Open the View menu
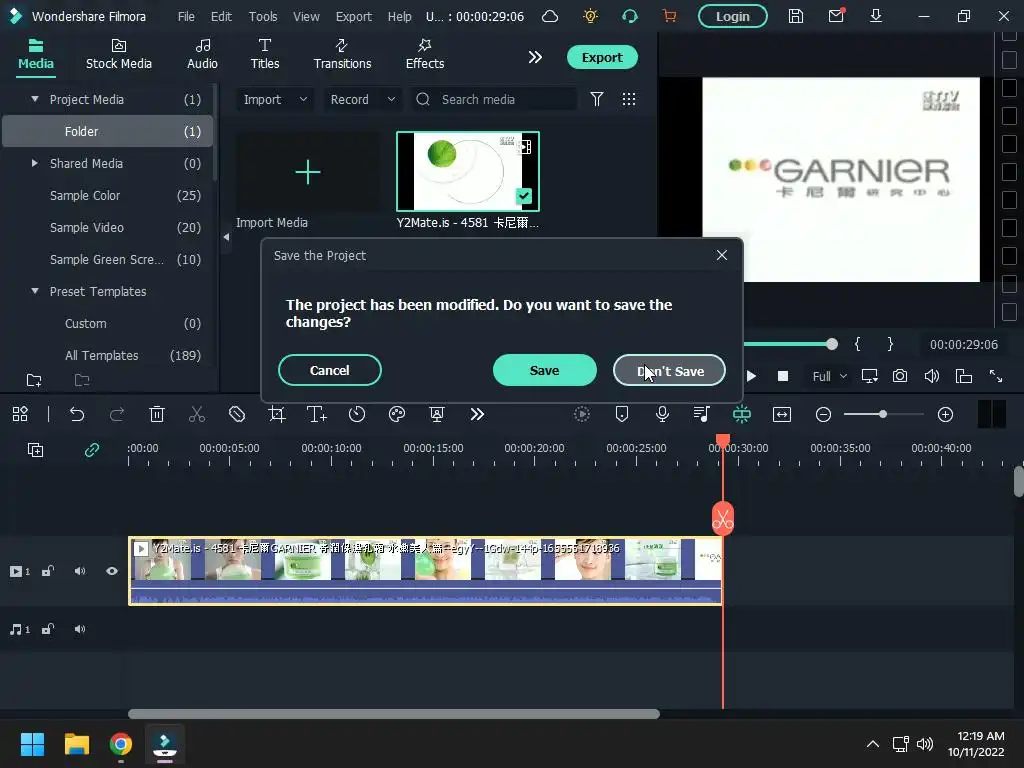Image resolution: width=1024 pixels, height=768 pixels. pyautogui.click(x=306, y=16)
